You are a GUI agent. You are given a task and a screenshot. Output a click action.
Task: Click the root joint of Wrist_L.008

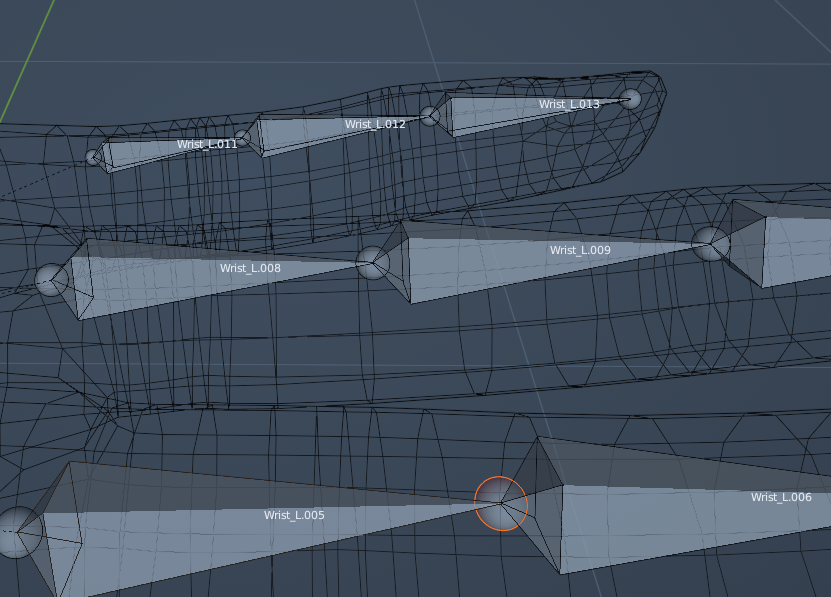[x=52, y=280]
